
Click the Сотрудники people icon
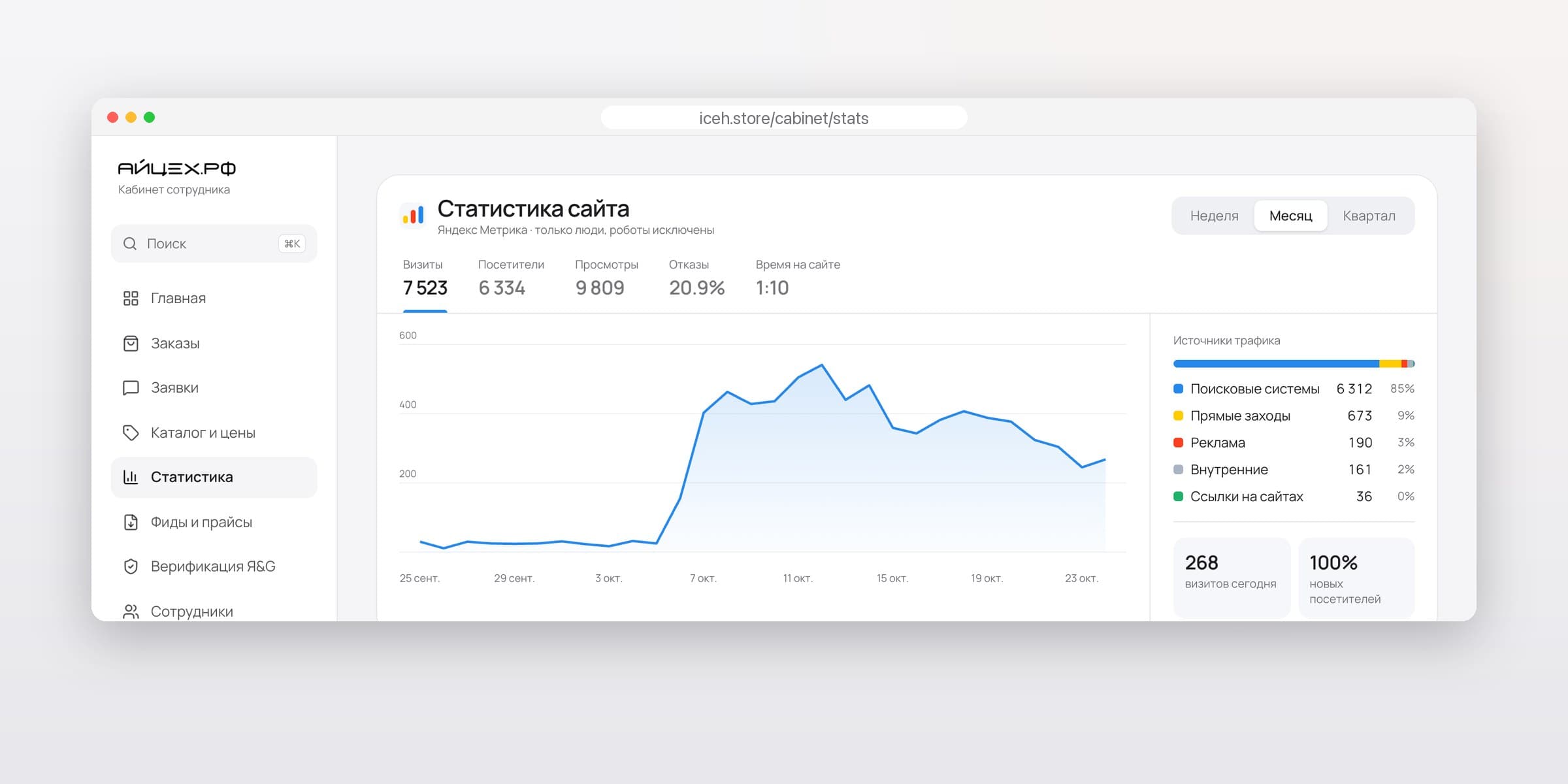131,612
